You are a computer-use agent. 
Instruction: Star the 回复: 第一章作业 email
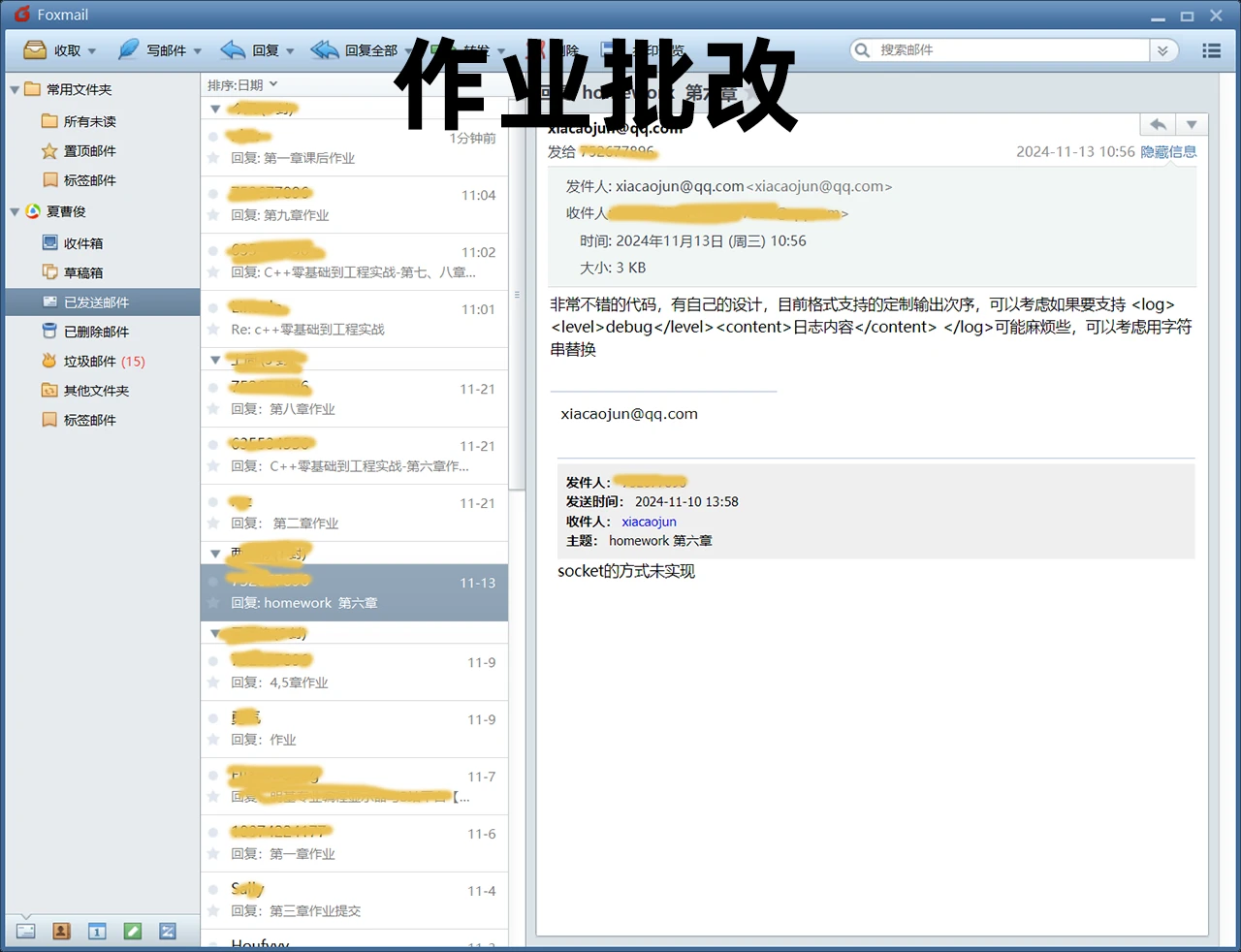click(213, 854)
